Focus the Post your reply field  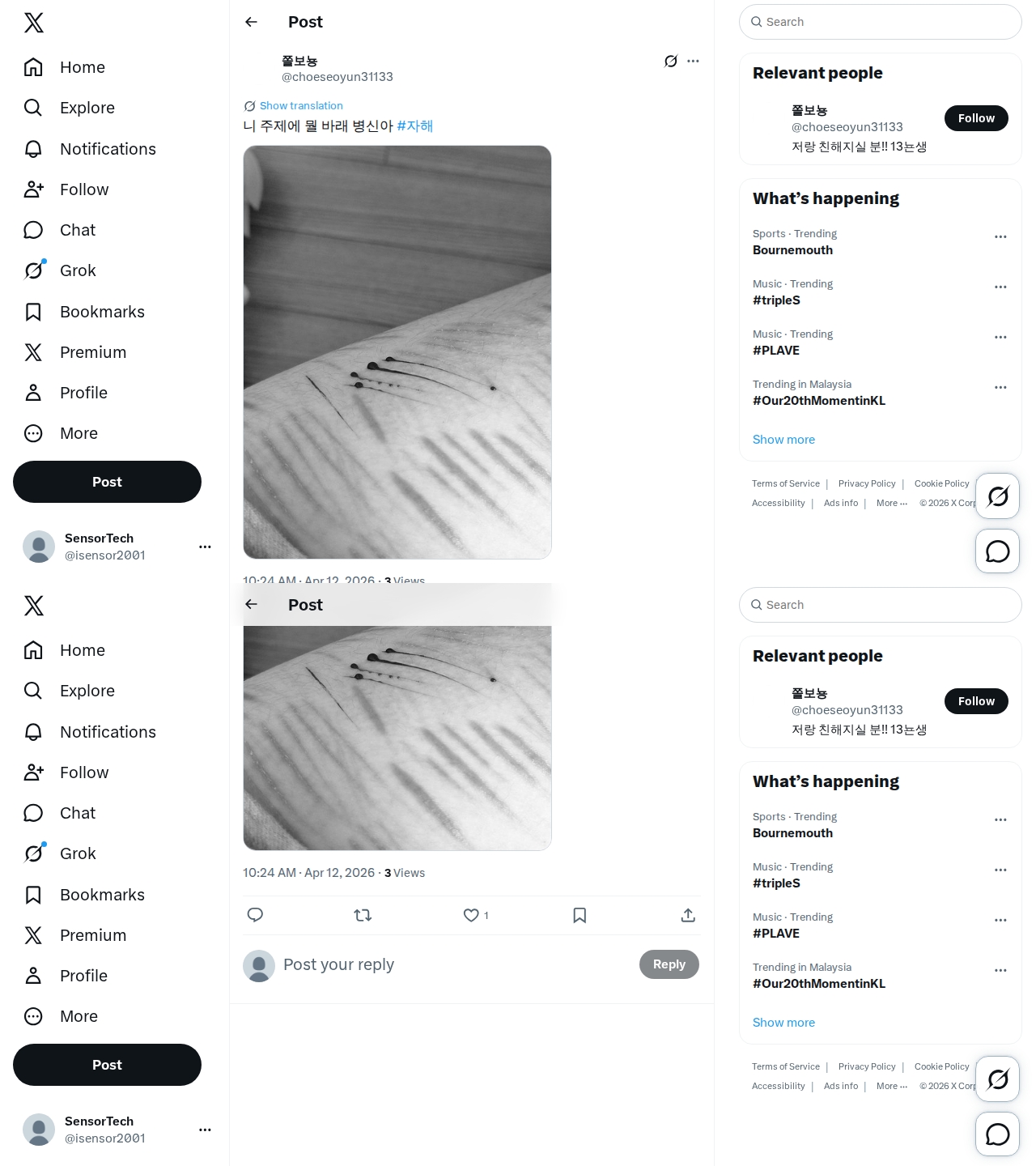tap(453, 964)
